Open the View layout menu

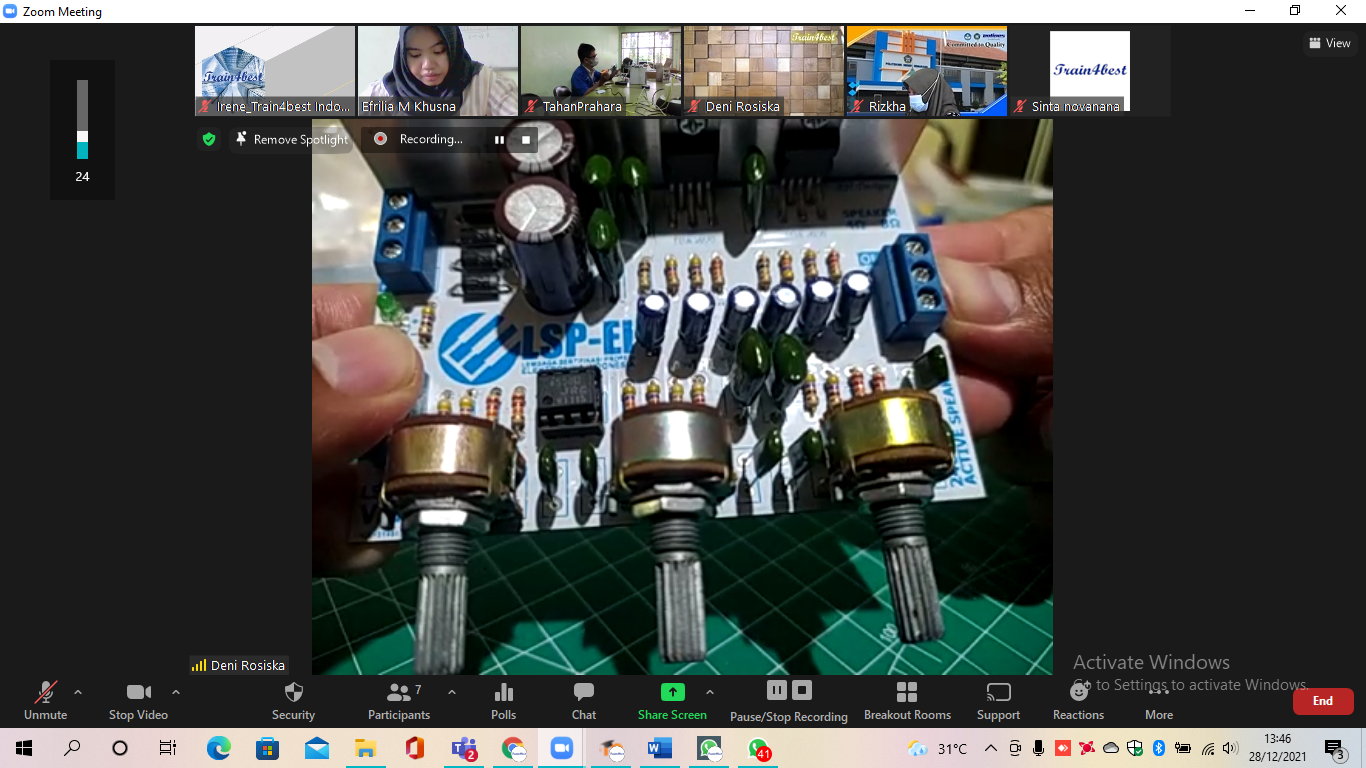coord(1330,43)
